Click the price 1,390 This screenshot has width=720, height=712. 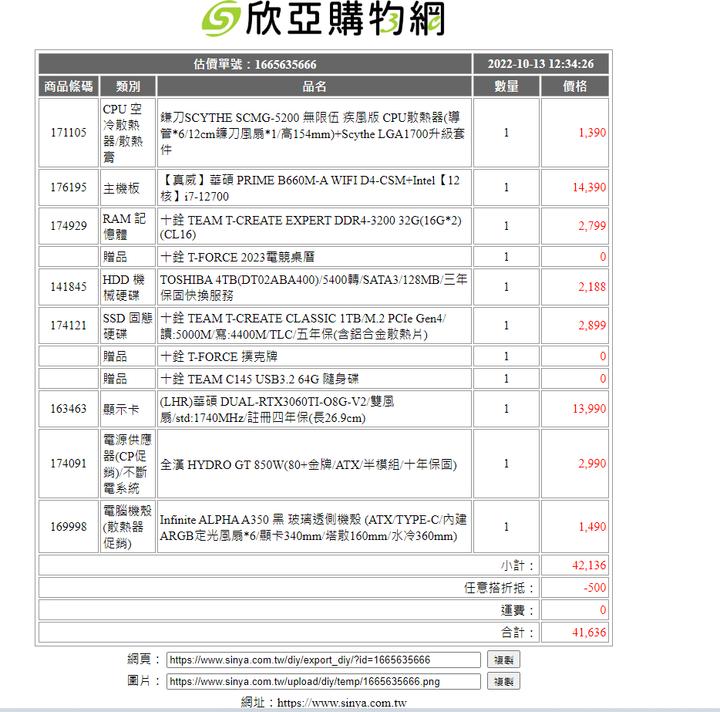click(x=592, y=133)
